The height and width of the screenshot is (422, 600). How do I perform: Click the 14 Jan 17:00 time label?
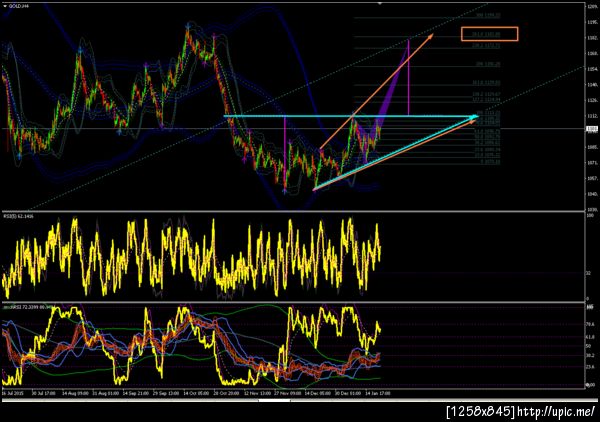[378, 393]
